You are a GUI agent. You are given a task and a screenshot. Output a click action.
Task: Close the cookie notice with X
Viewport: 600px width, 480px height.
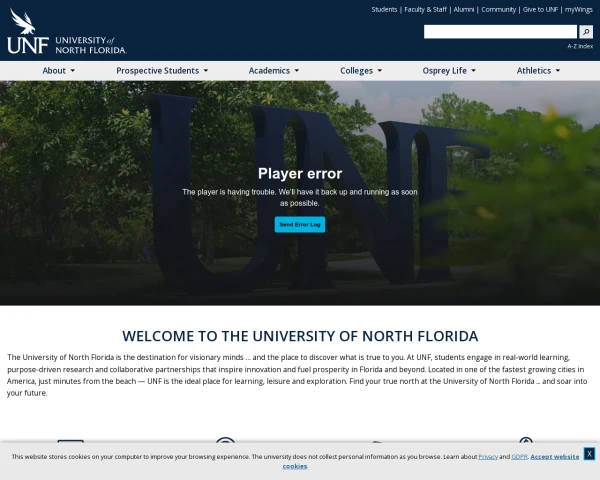pyautogui.click(x=589, y=454)
